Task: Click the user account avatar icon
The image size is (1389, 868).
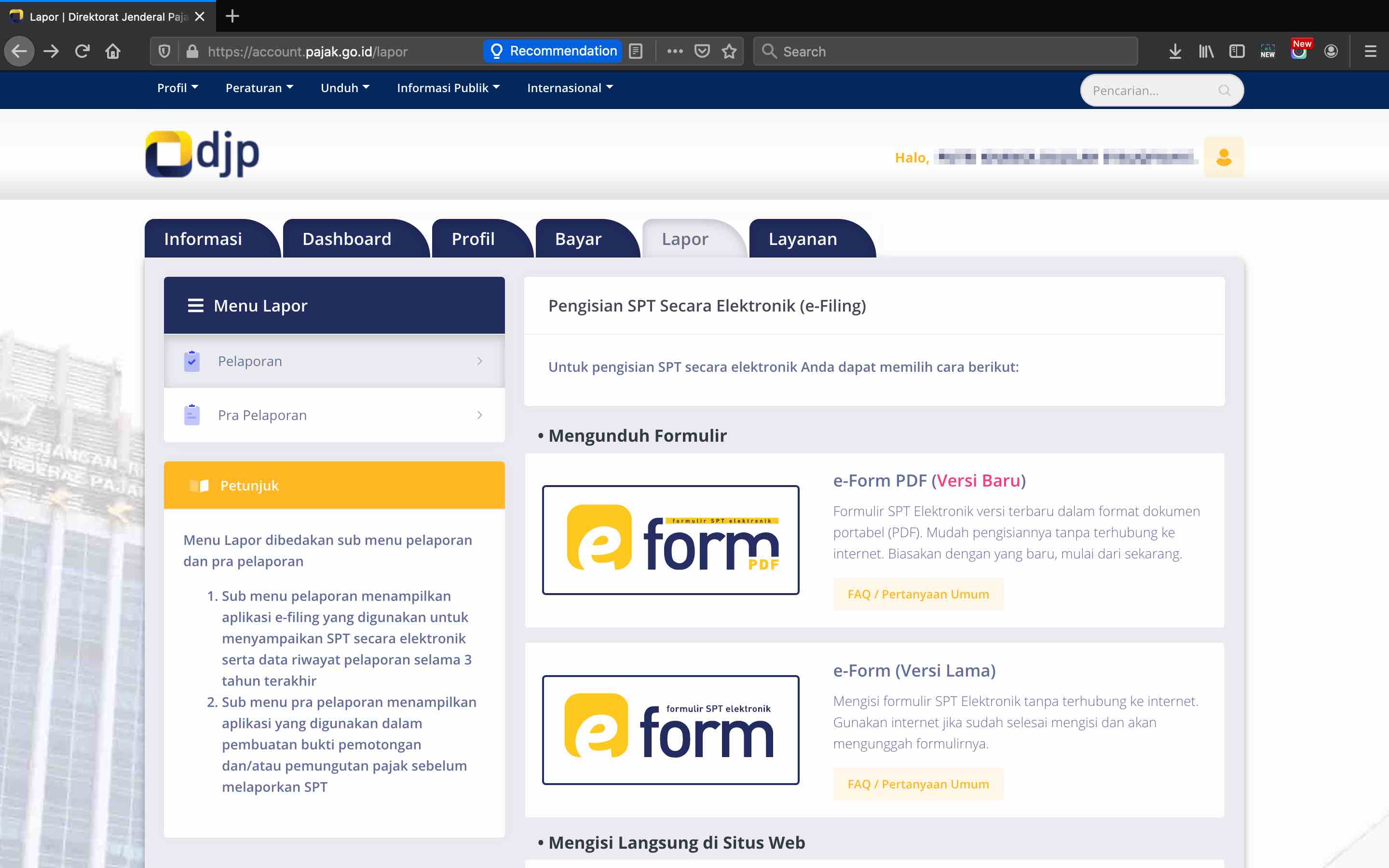Action: point(1223,157)
